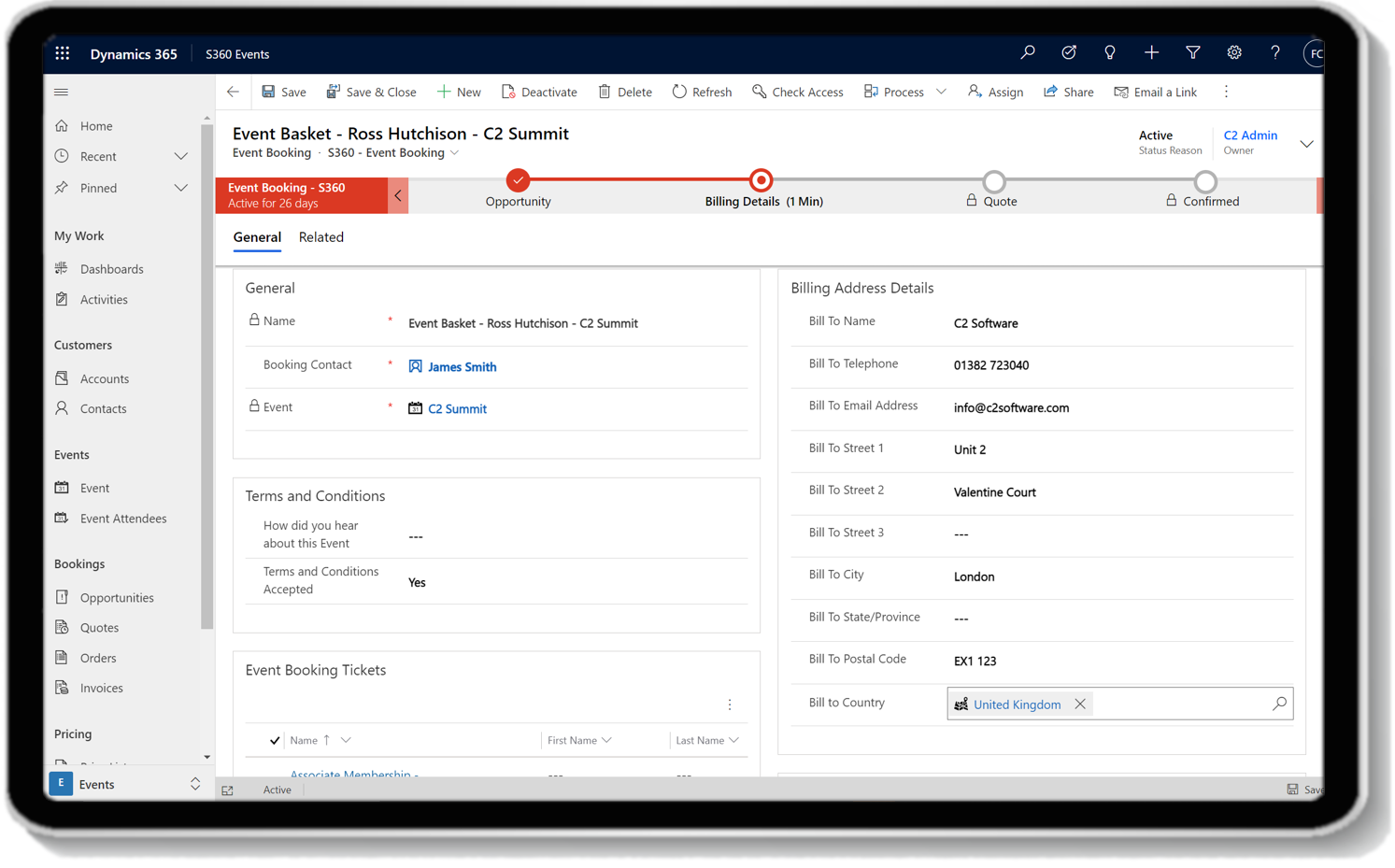
Task: Toggle select-all checkmark in tickets grid
Action: (x=274, y=740)
